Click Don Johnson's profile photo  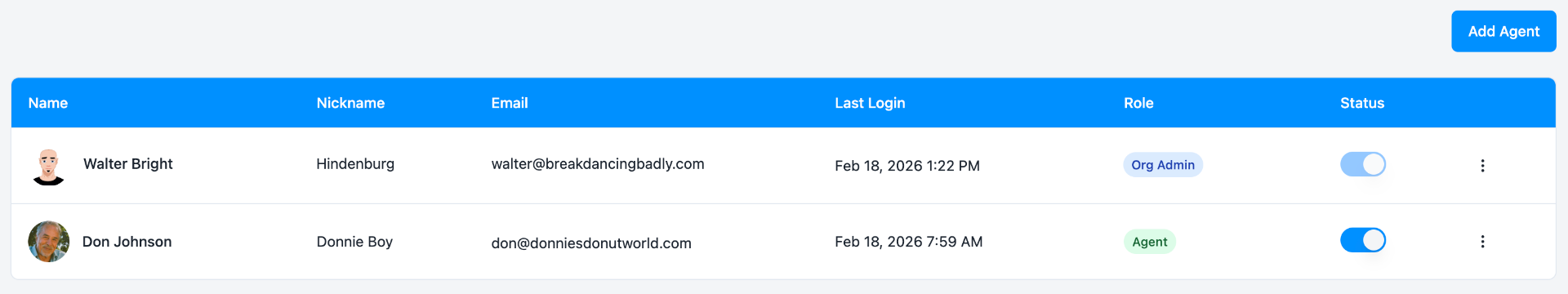pyautogui.click(x=49, y=242)
